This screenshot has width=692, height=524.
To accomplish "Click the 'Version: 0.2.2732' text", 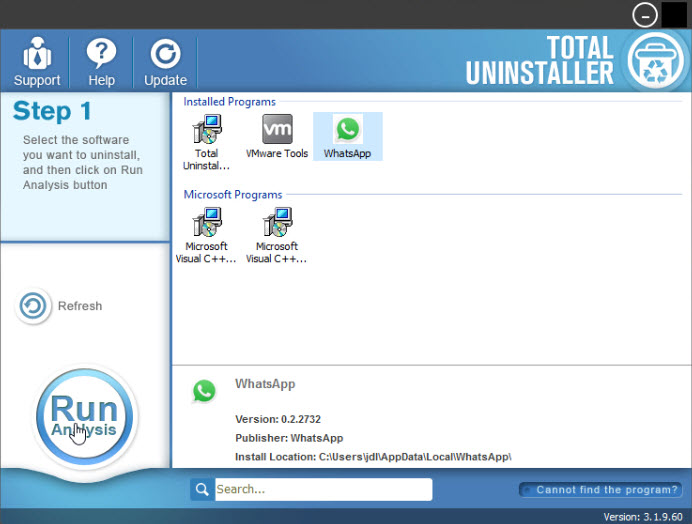I will [278, 419].
